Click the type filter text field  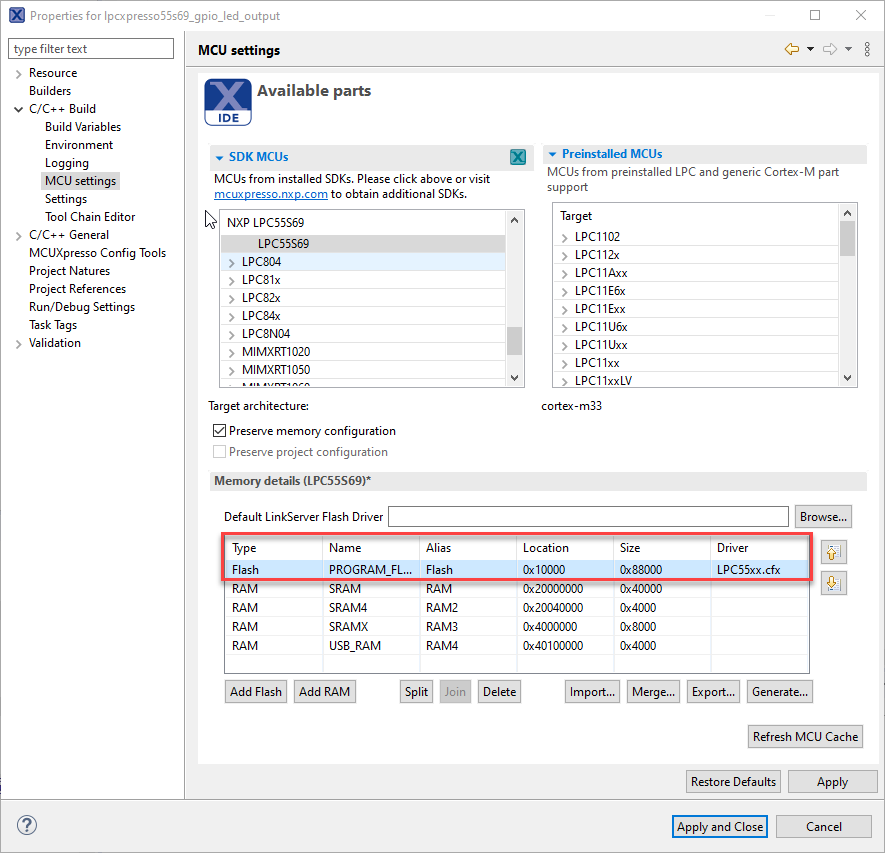point(90,48)
